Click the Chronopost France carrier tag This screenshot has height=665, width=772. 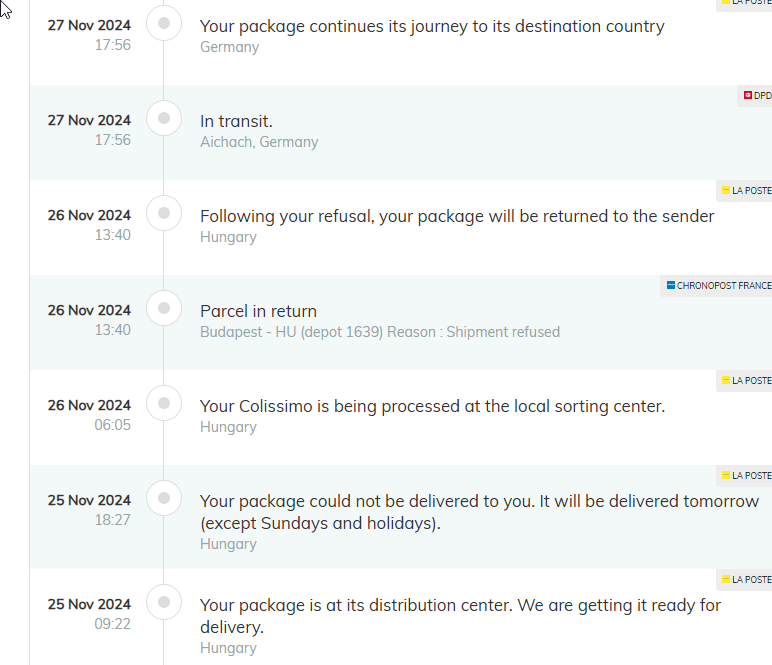pos(716,285)
